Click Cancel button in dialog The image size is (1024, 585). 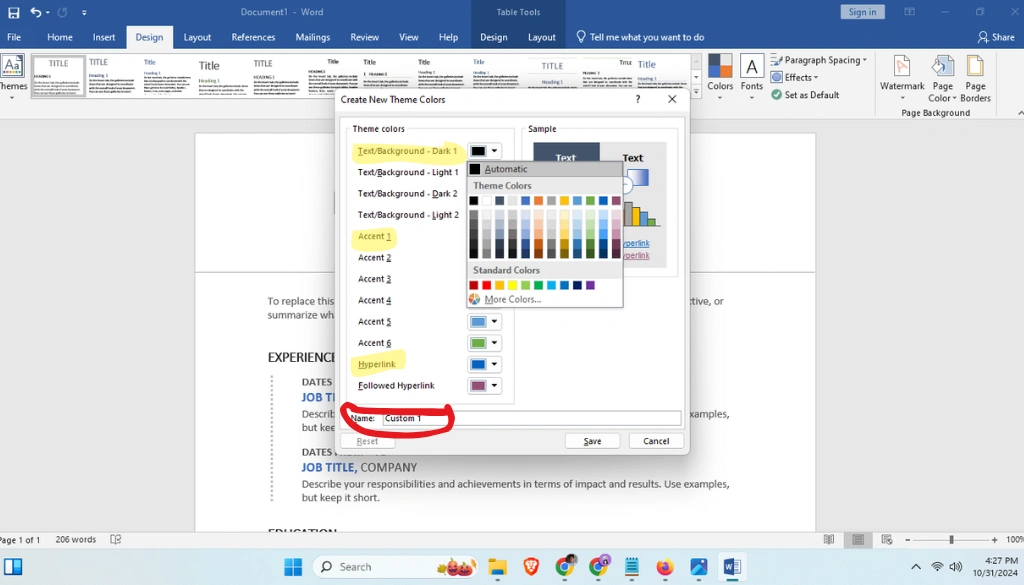pyautogui.click(x=656, y=441)
